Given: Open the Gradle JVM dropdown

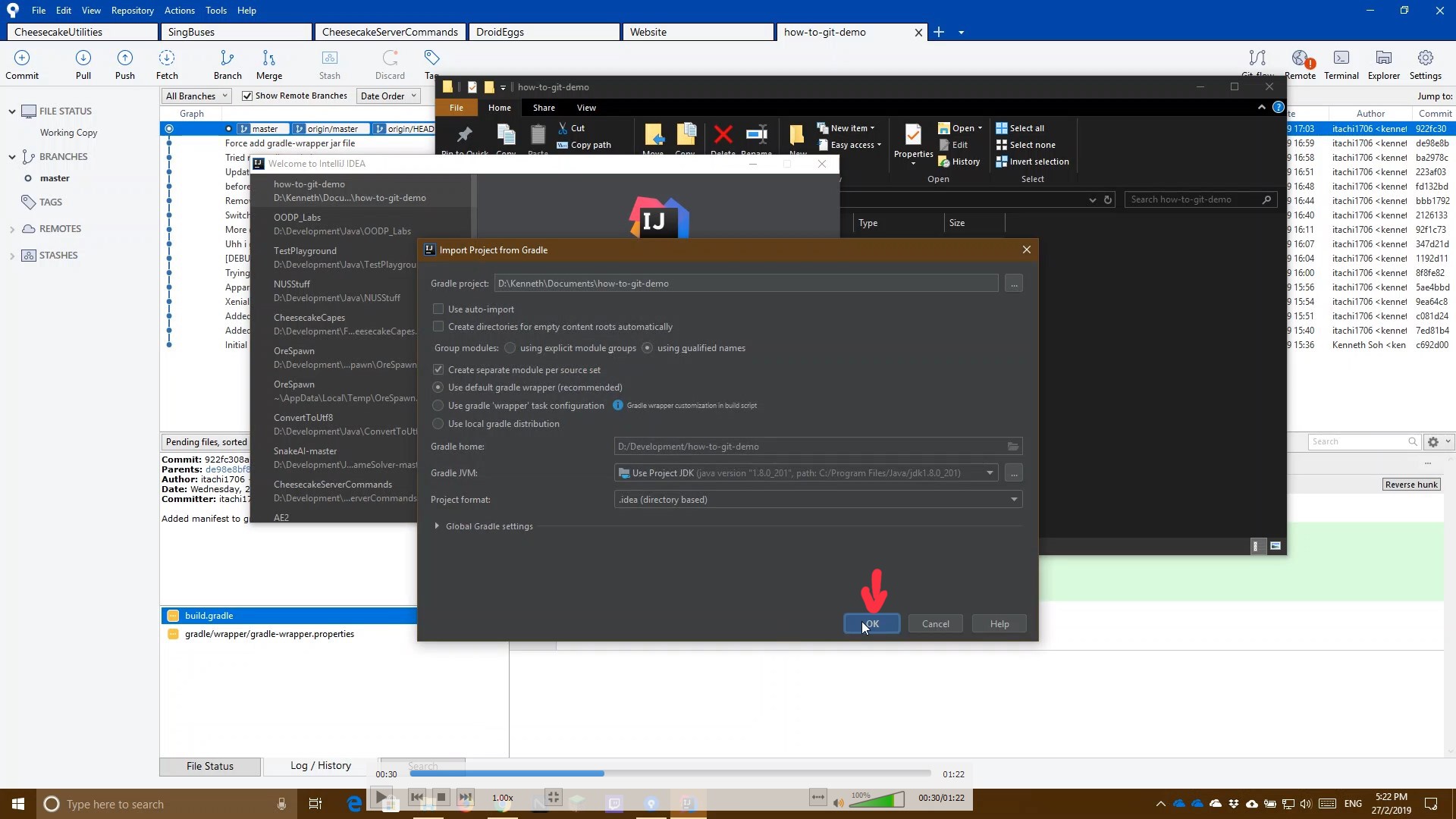Looking at the screenshot, I should [x=990, y=473].
